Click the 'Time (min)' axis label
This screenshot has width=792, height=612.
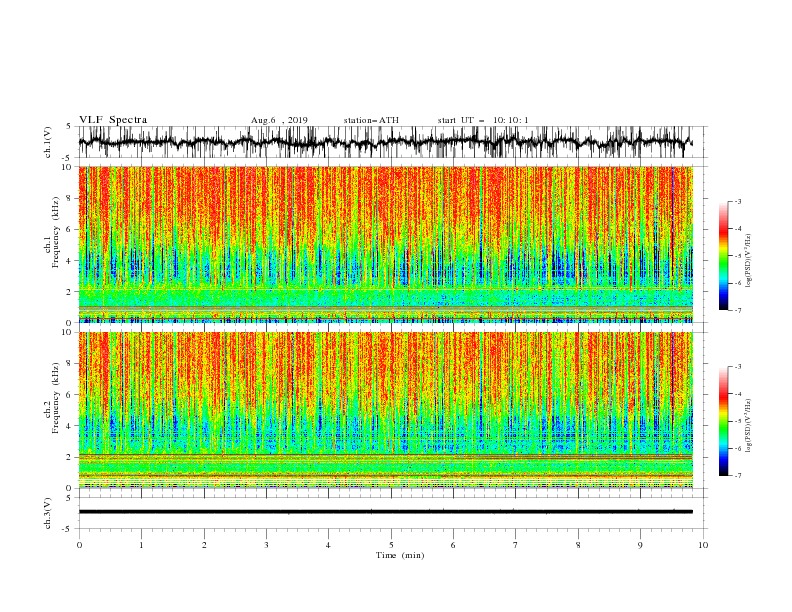pos(400,555)
